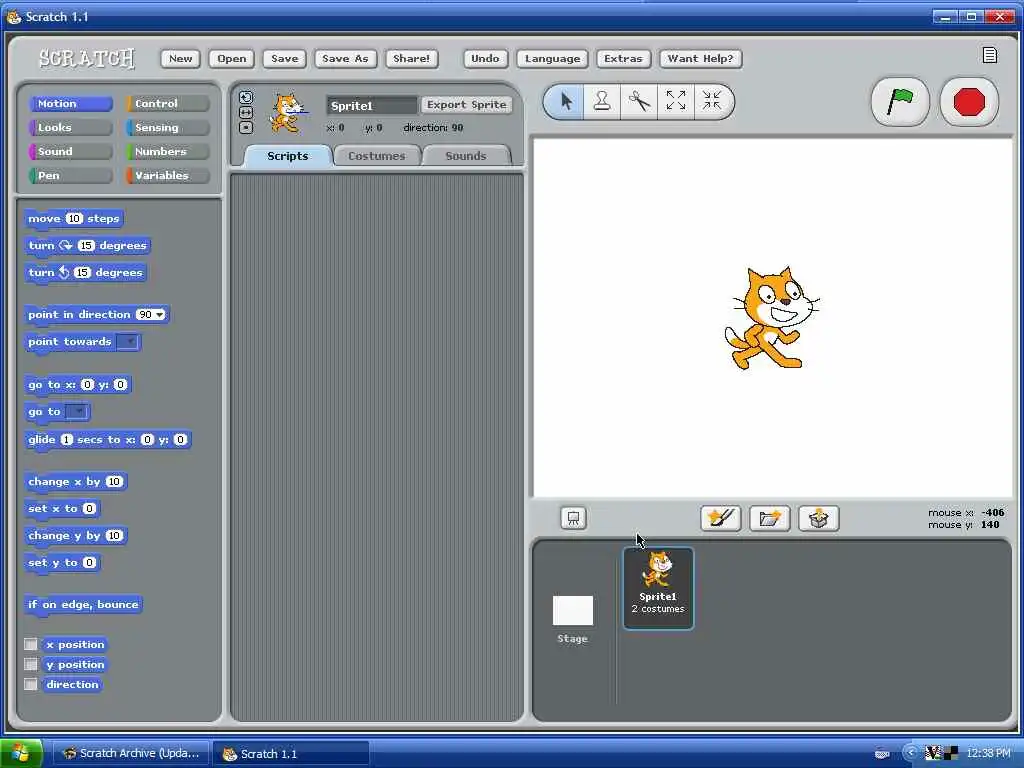The image size is (1024, 768).
Task: Enable the x position monitor checkbox
Action: (x=31, y=644)
